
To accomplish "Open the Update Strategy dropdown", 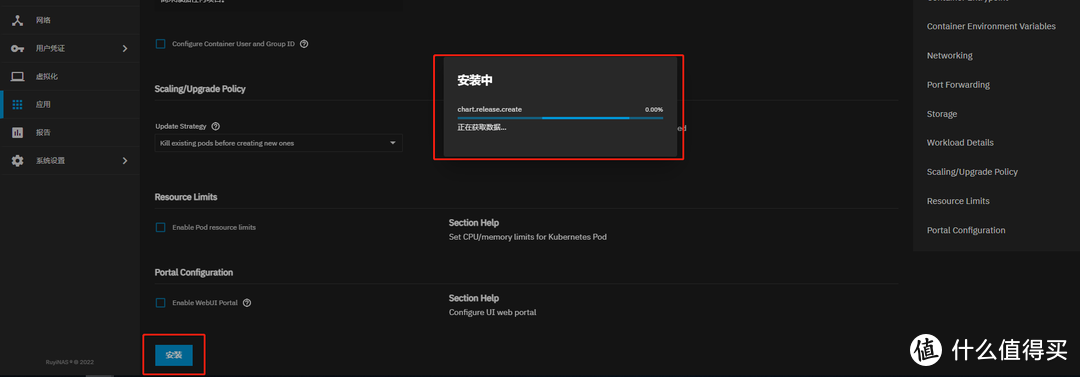I will (278, 143).
